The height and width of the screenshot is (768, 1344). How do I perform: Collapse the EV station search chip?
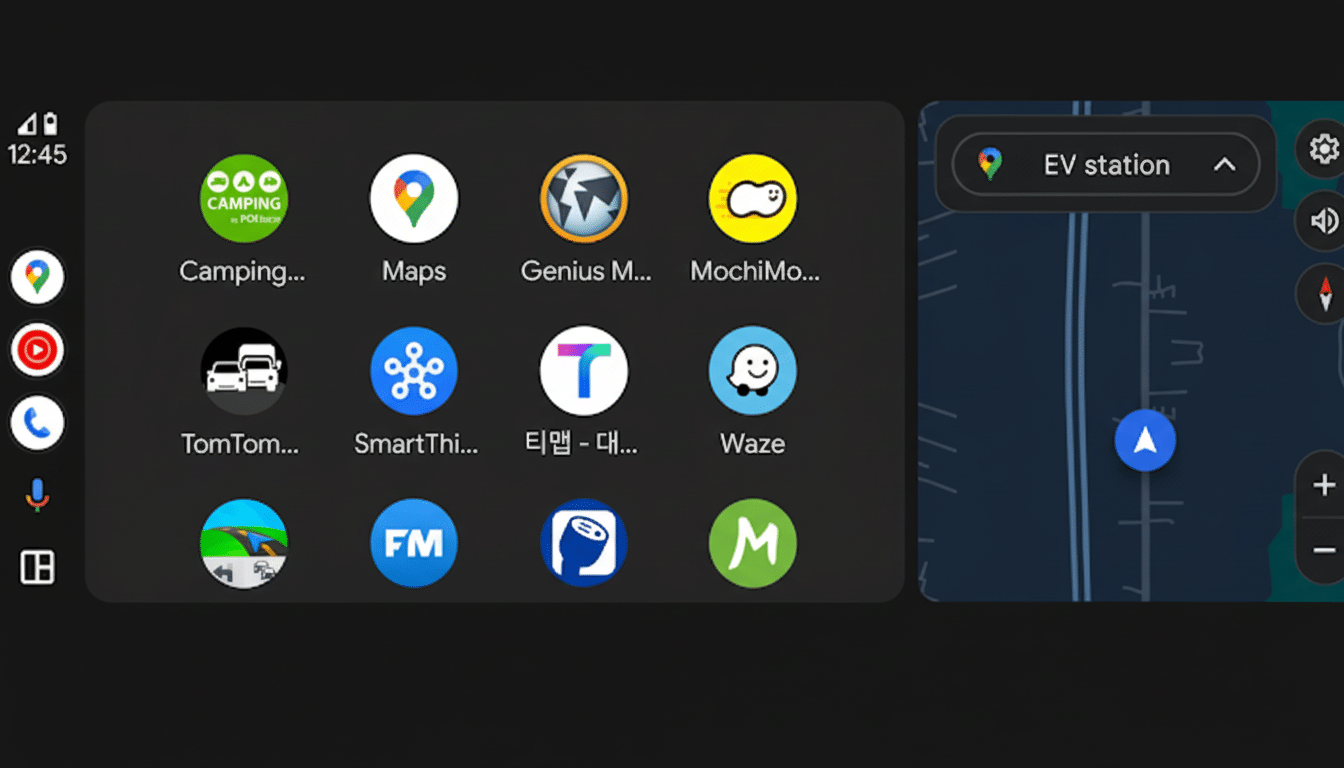coord(1224,164)
